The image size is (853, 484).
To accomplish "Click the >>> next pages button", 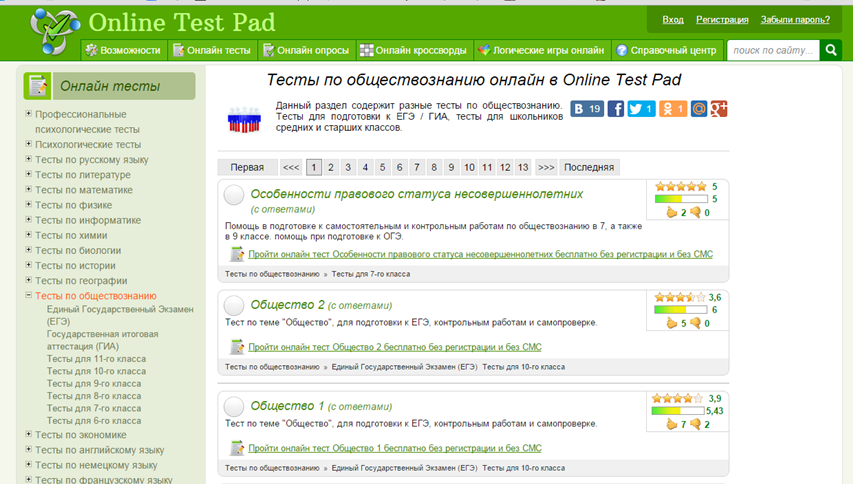I will [546, 167].
